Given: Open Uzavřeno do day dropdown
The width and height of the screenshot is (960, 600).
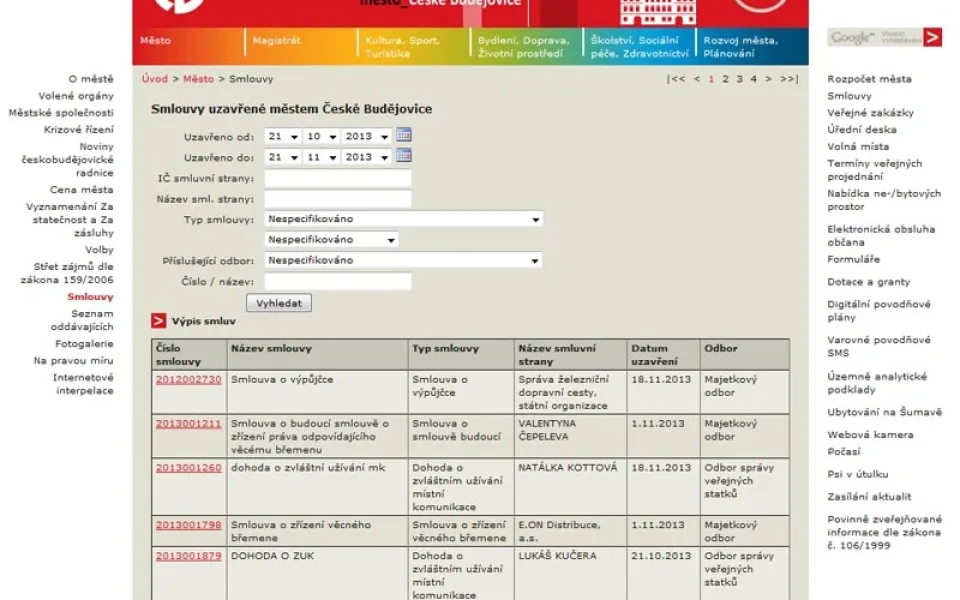Looking at the screenshot, I should tap(283, 157).
